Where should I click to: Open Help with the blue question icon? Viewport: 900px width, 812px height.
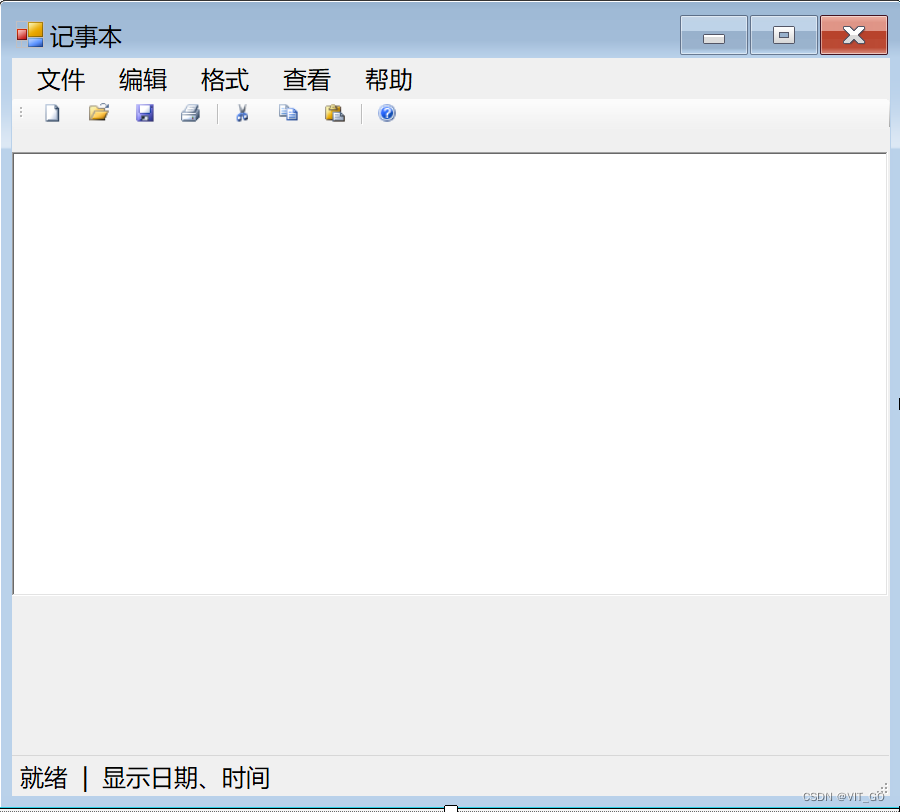tap(387, 113)
